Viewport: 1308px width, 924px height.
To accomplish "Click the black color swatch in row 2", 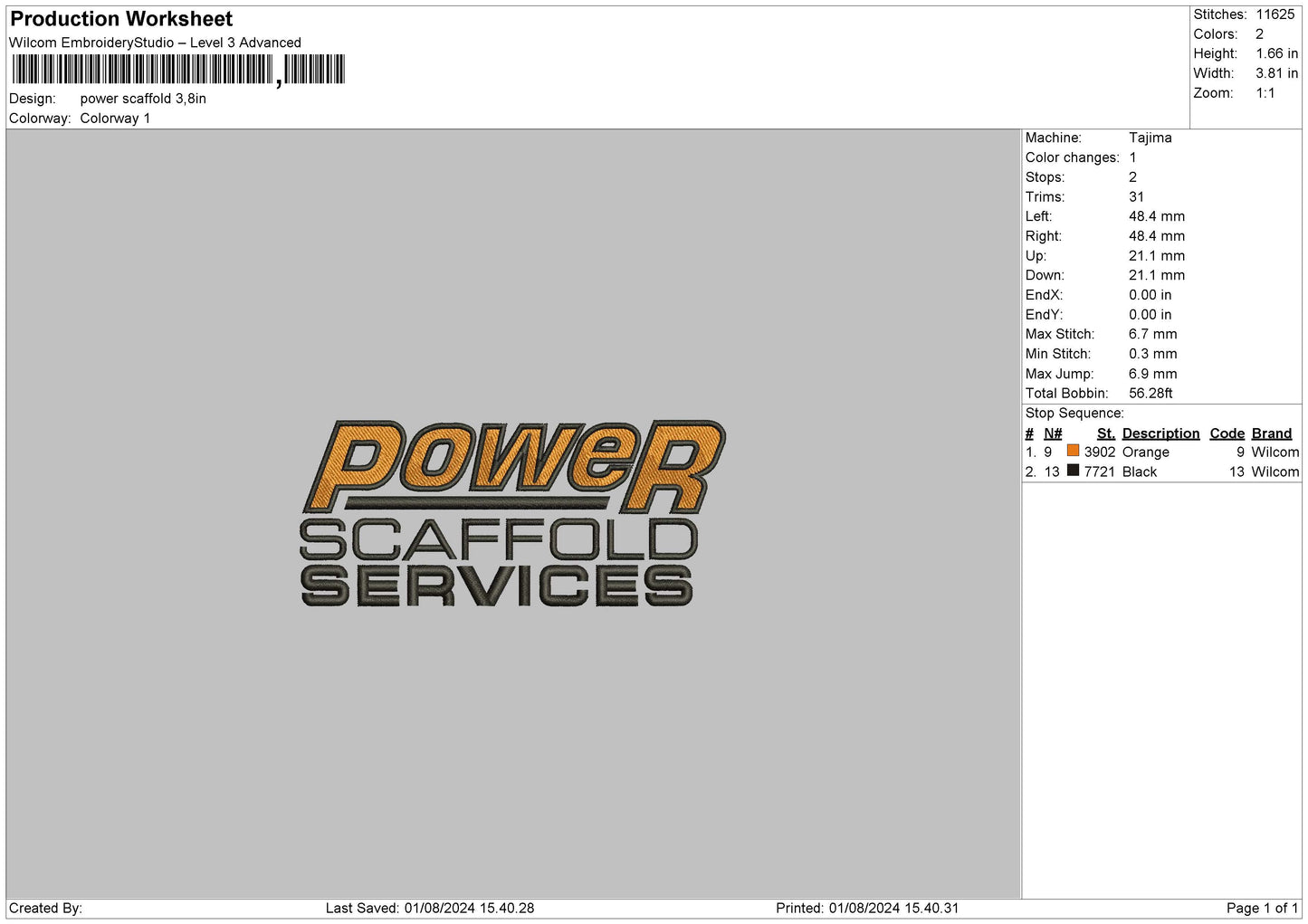I will 1073,471.
